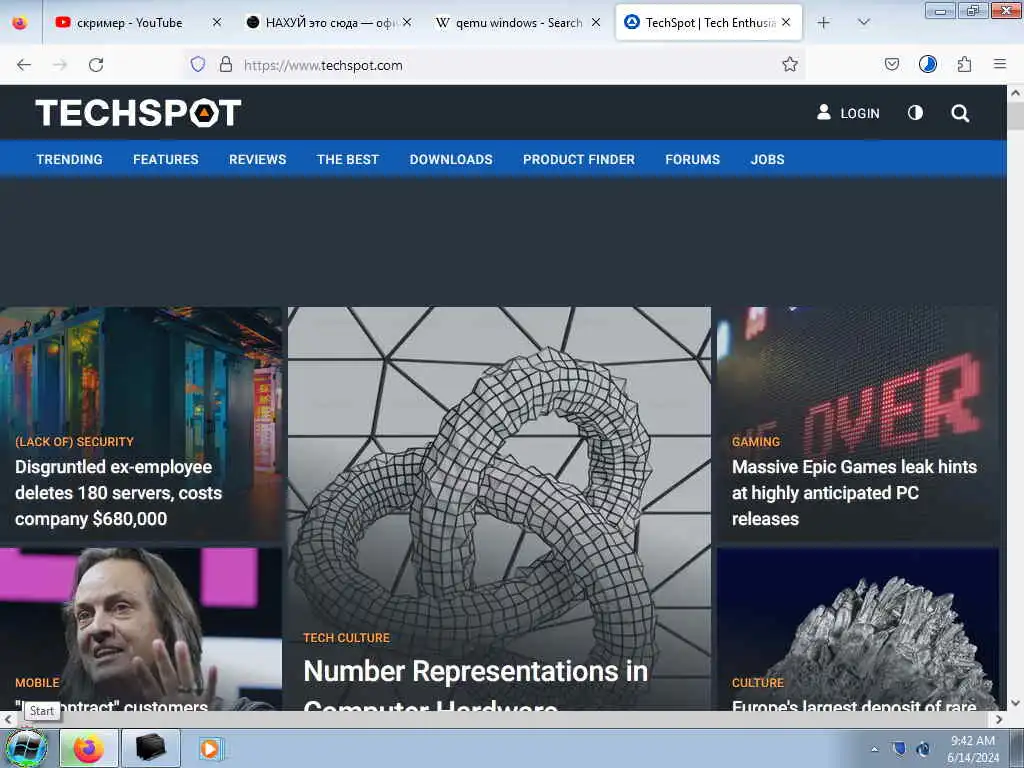Click the MOBILE category label

click(37, 683)
